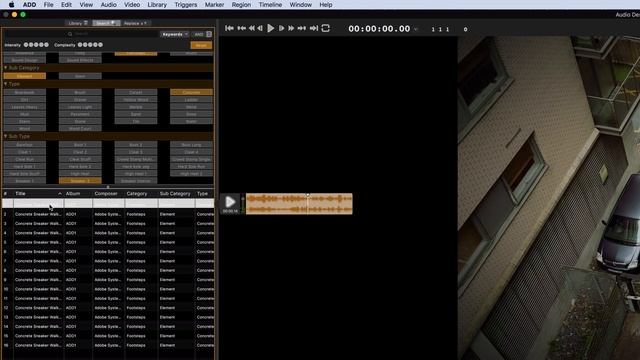Toggle the Barefoot sub type filter

click(24, 144)
